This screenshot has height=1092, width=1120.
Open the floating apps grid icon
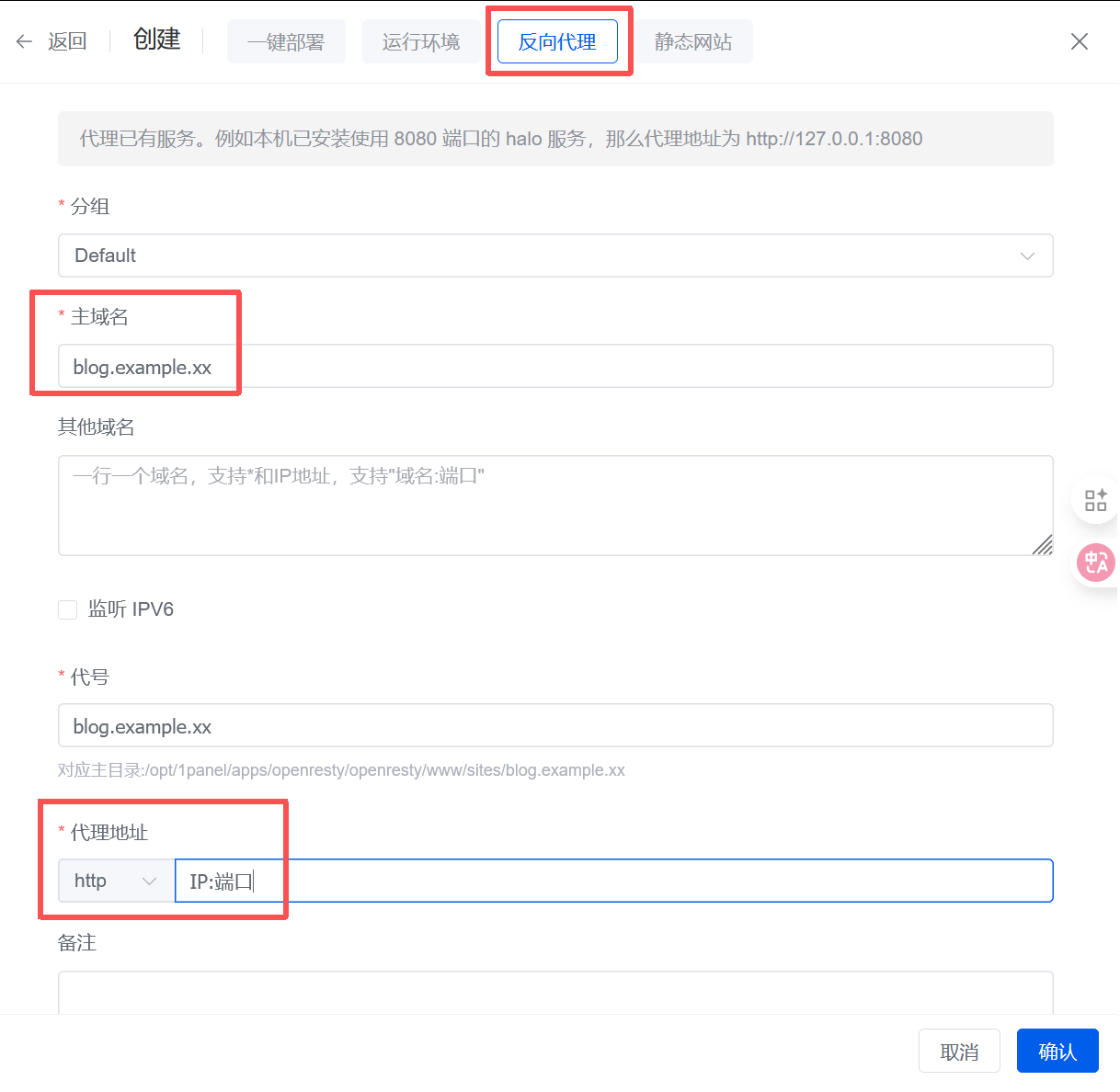click(x=1095, y=500)
